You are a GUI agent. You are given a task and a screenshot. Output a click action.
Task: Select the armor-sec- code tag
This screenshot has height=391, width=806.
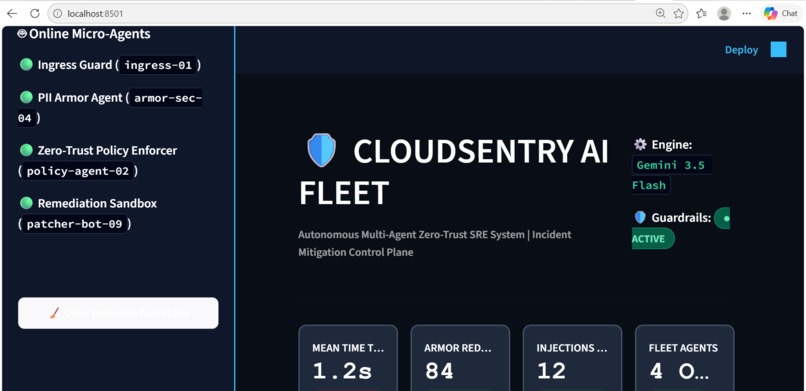pyautogui.click(x=166, y=98)
